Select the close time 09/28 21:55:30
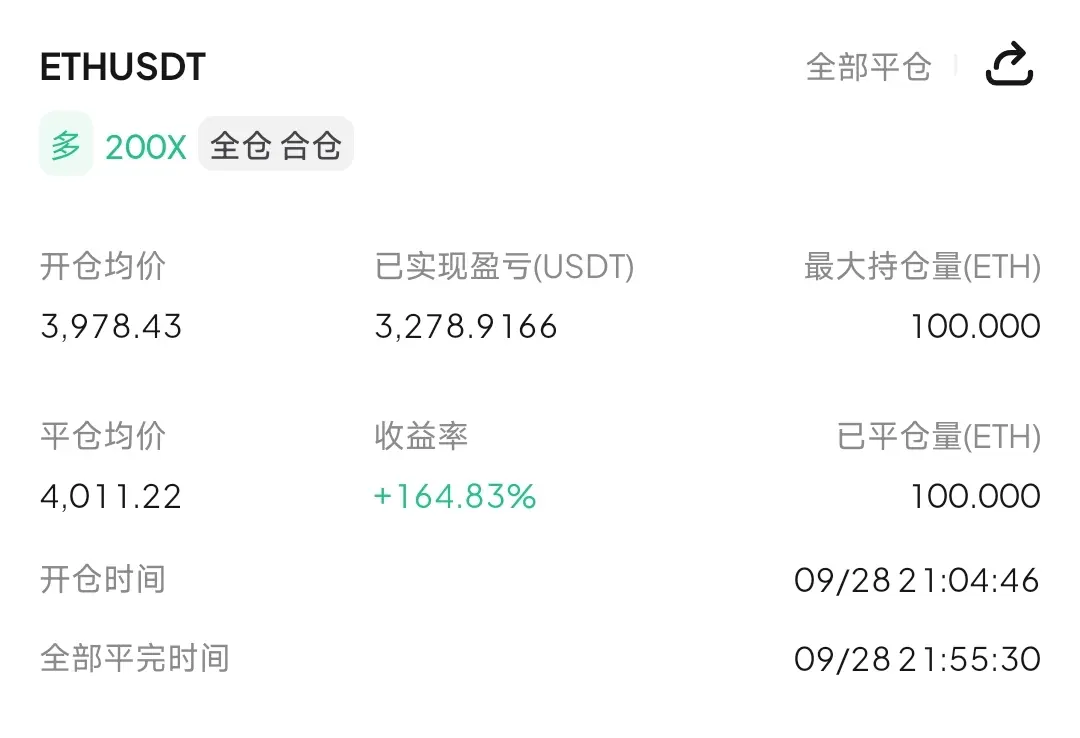 click(x=917, y=659)
